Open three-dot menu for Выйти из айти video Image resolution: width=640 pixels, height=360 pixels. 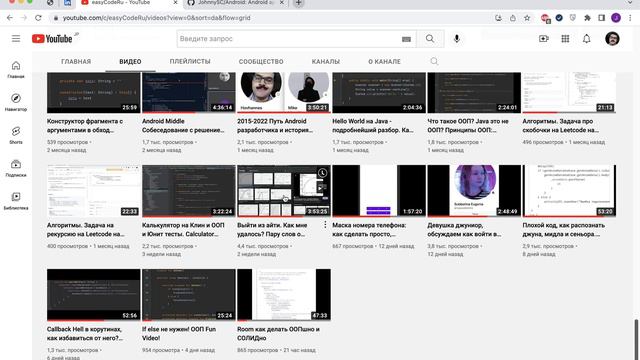(325, 225)
